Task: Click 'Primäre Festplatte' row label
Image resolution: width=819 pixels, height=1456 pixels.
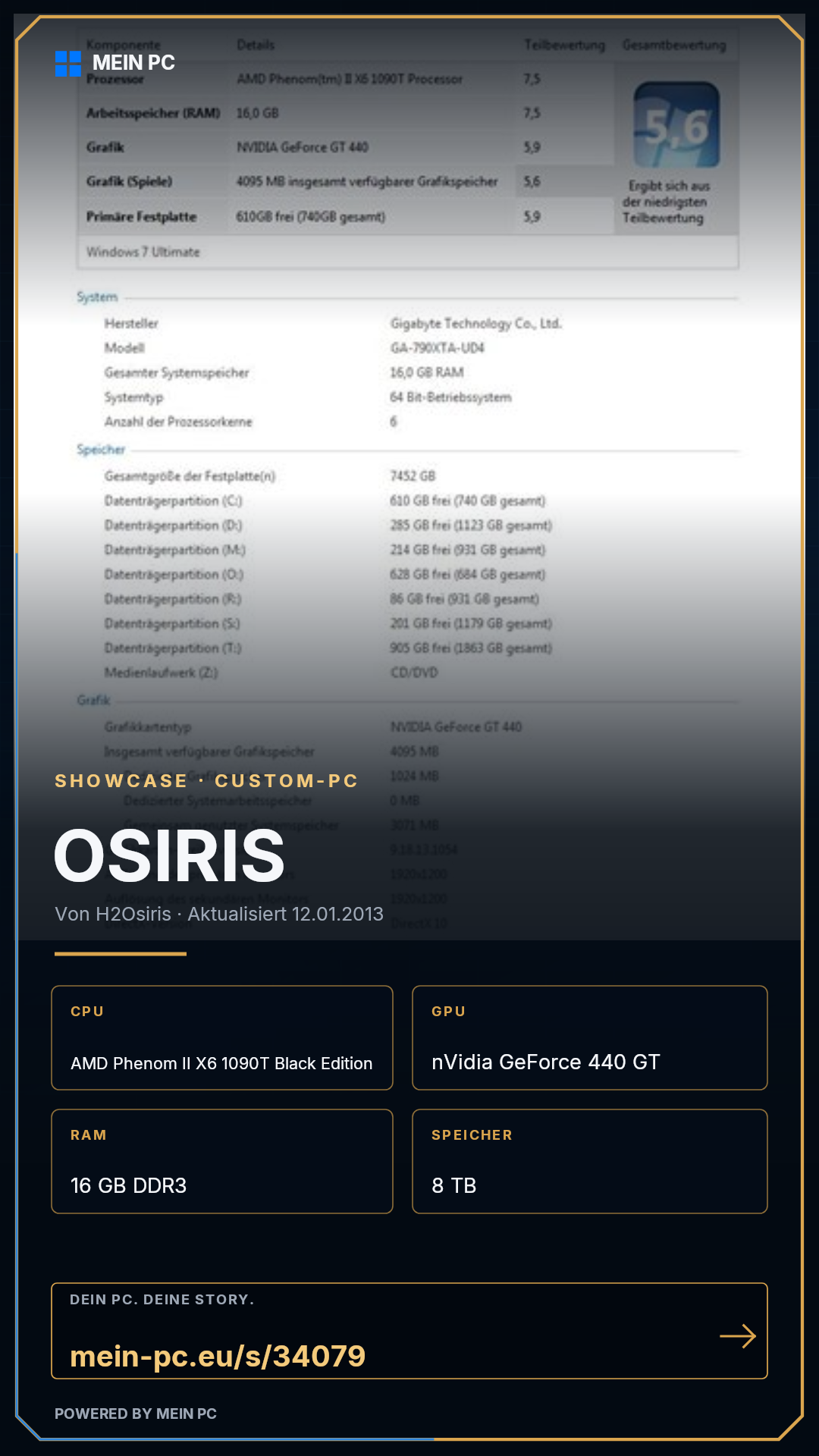Action: (141, 217)
